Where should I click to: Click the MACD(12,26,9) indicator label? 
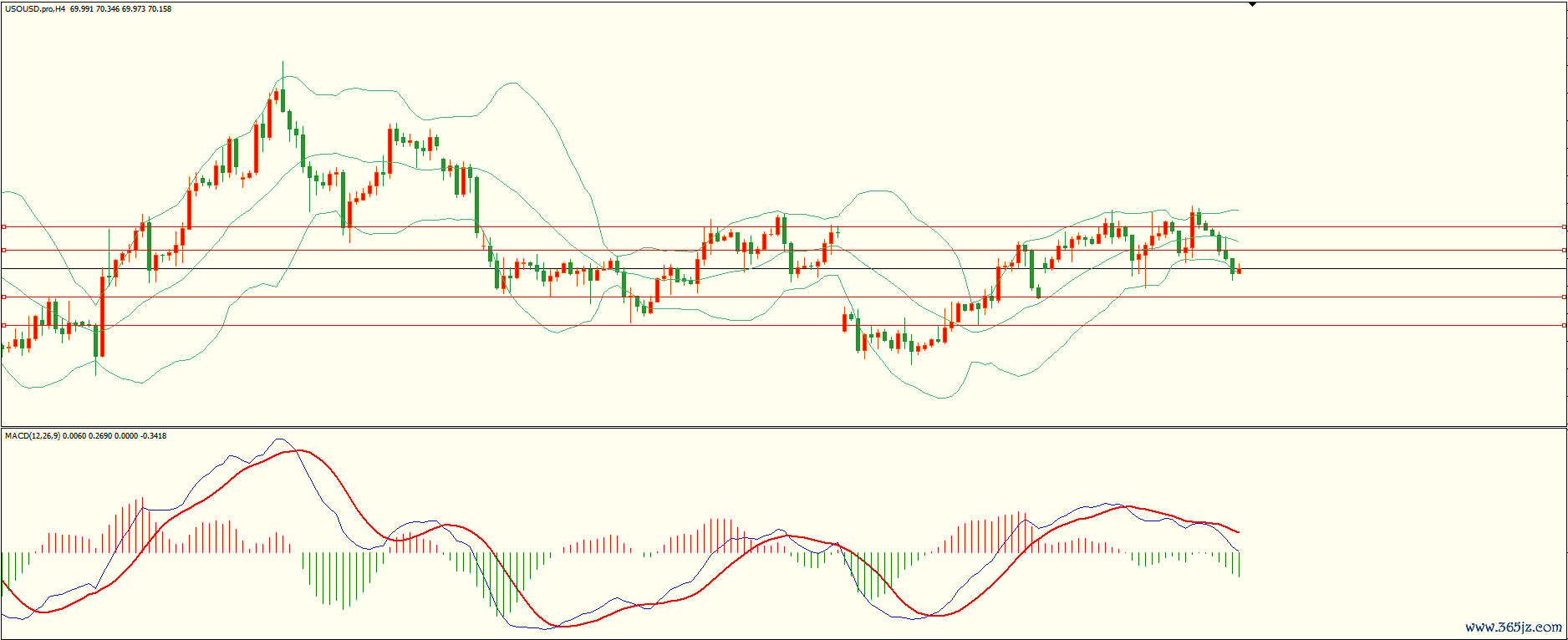click(32, 436)
